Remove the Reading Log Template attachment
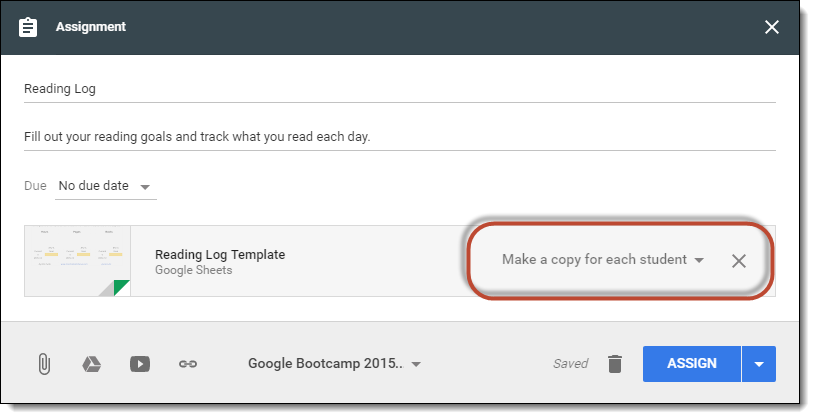Viewport: 815px width, 419px height. pyautogui.click(x=739, y=261)
